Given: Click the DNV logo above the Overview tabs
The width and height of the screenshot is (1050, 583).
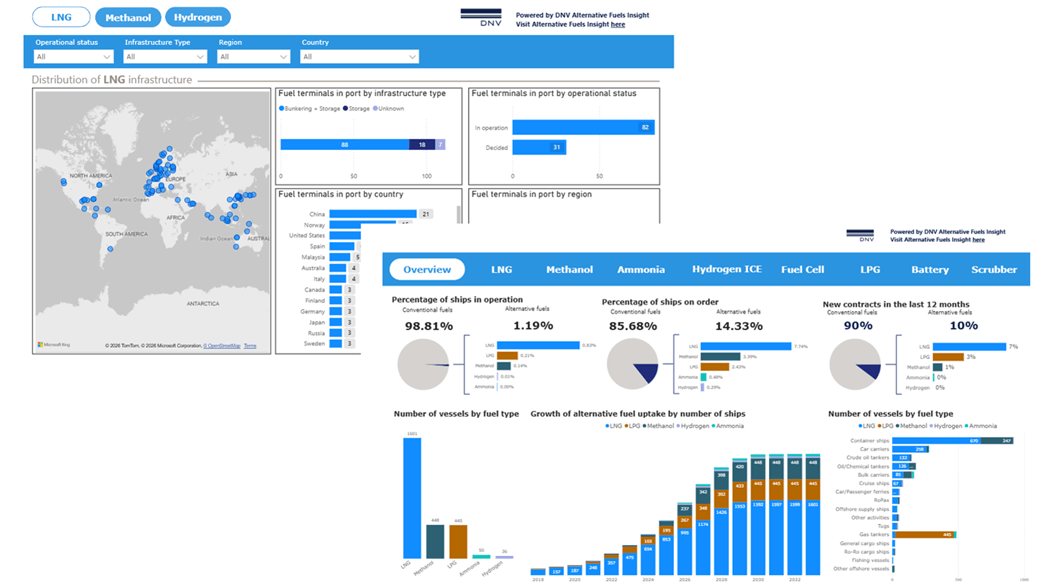Looking at the screenshot, I should click(x=860, y=235).
